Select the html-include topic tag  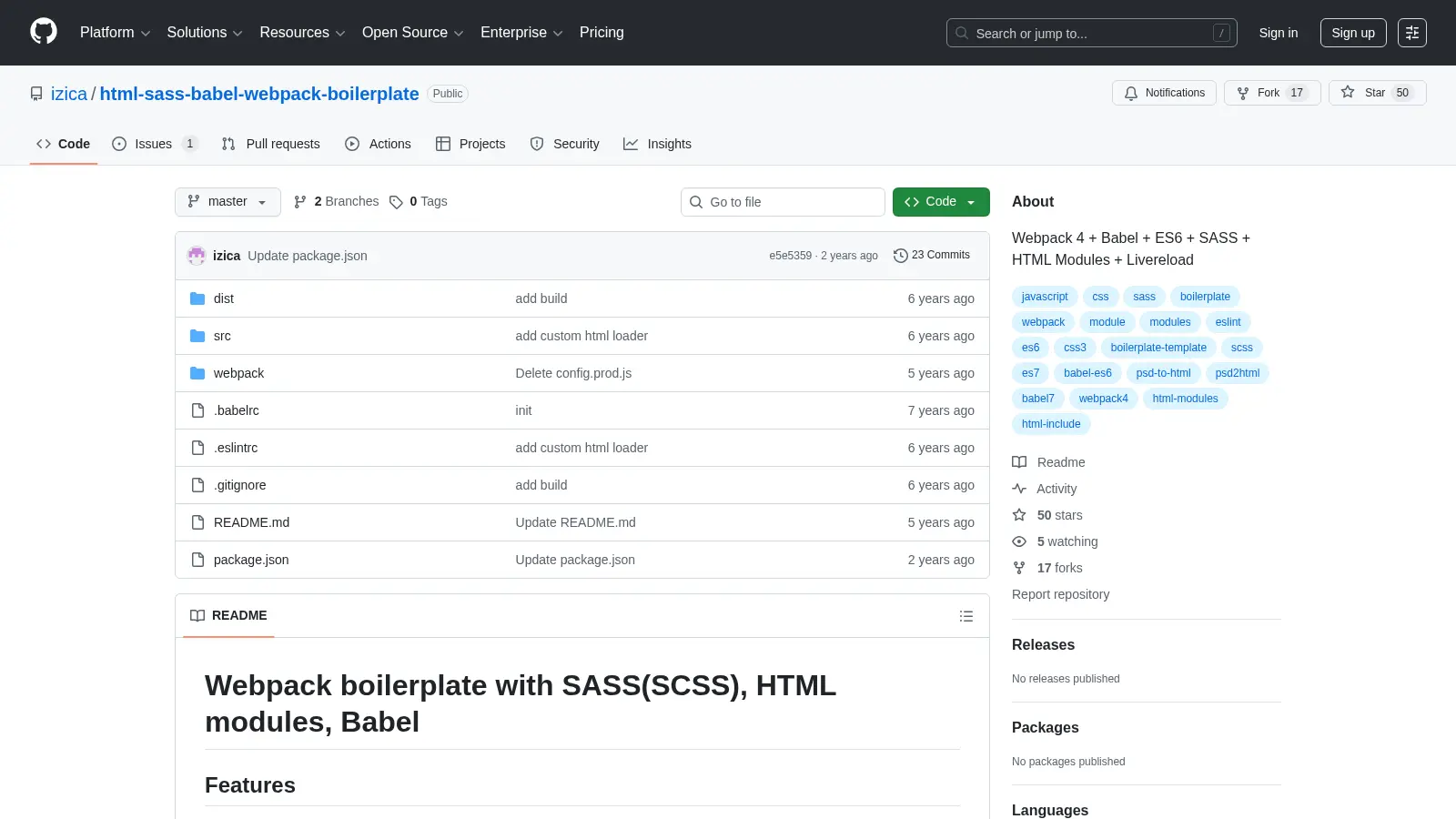point(1051,424)
